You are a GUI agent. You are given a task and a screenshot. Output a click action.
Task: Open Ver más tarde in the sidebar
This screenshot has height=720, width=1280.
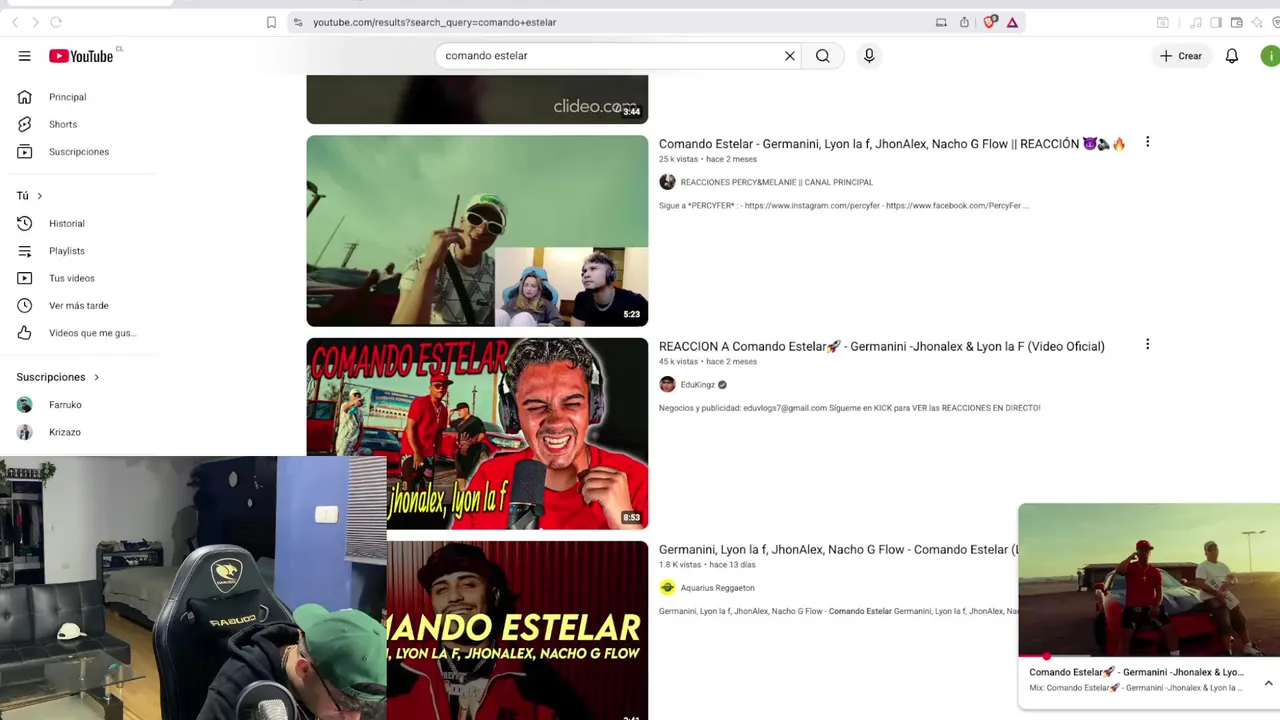[80, 305]
